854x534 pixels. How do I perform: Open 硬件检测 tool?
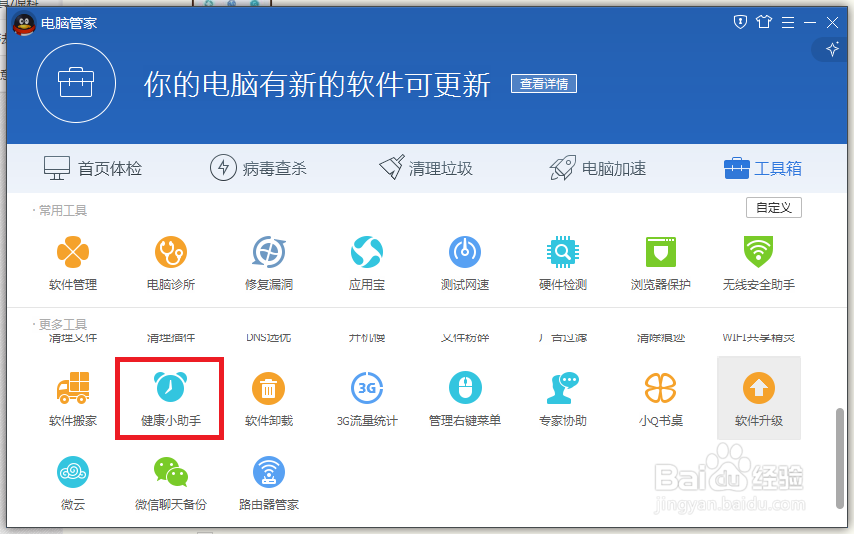[563, 263]
